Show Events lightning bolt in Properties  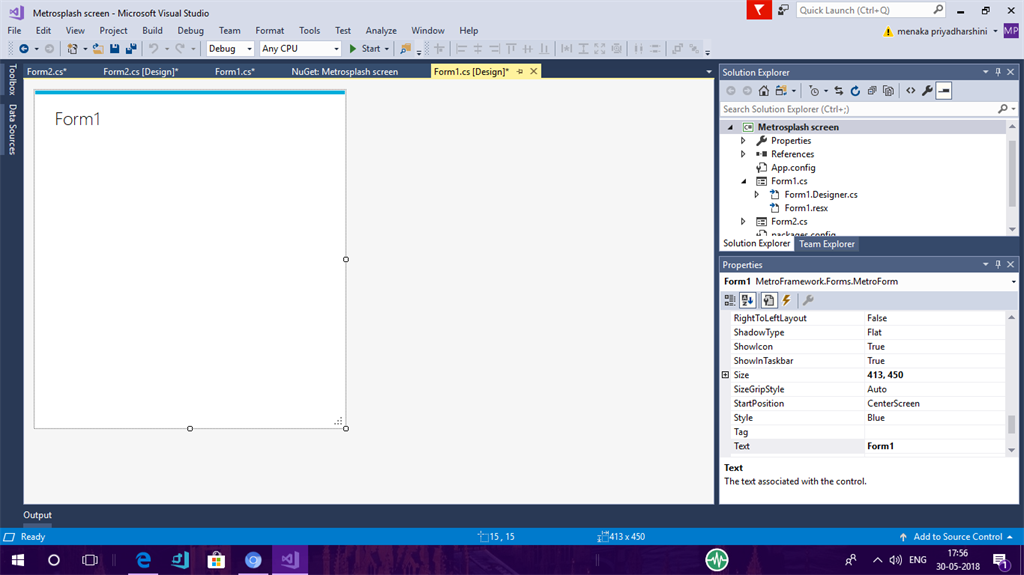pyautogui.click(x=787, y=300)
